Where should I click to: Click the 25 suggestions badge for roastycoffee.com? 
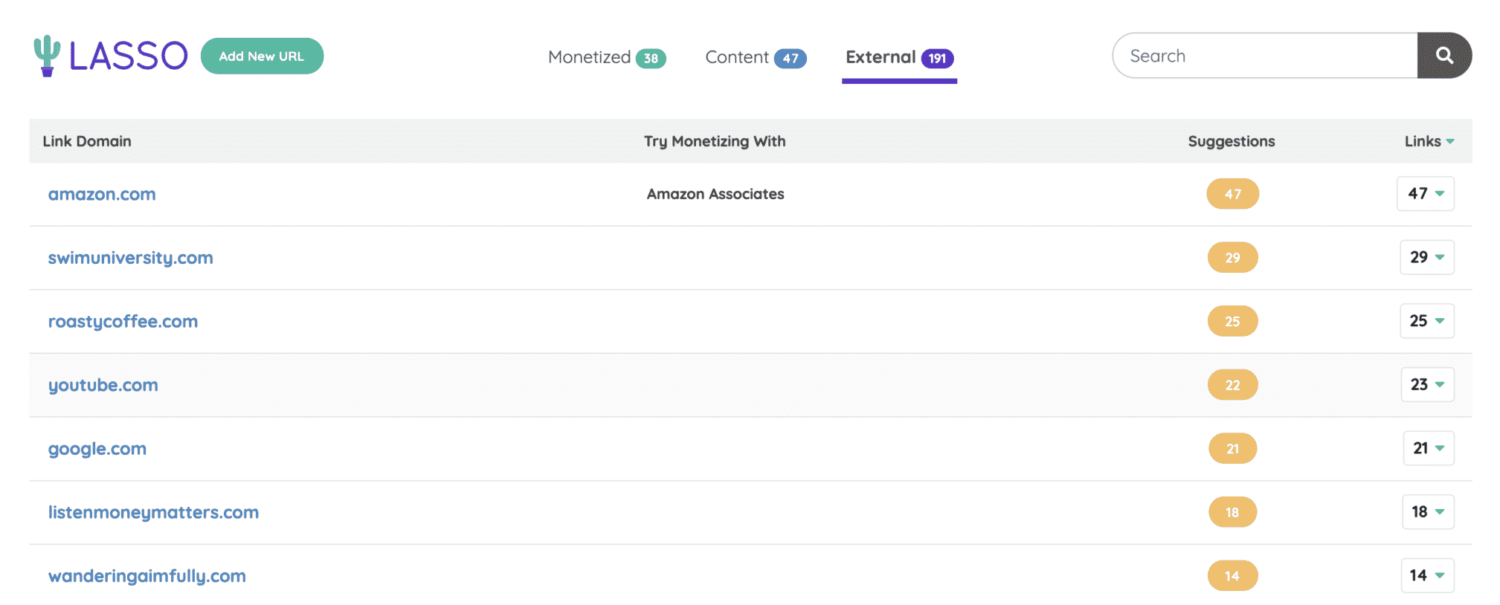tap(1233, 321)
